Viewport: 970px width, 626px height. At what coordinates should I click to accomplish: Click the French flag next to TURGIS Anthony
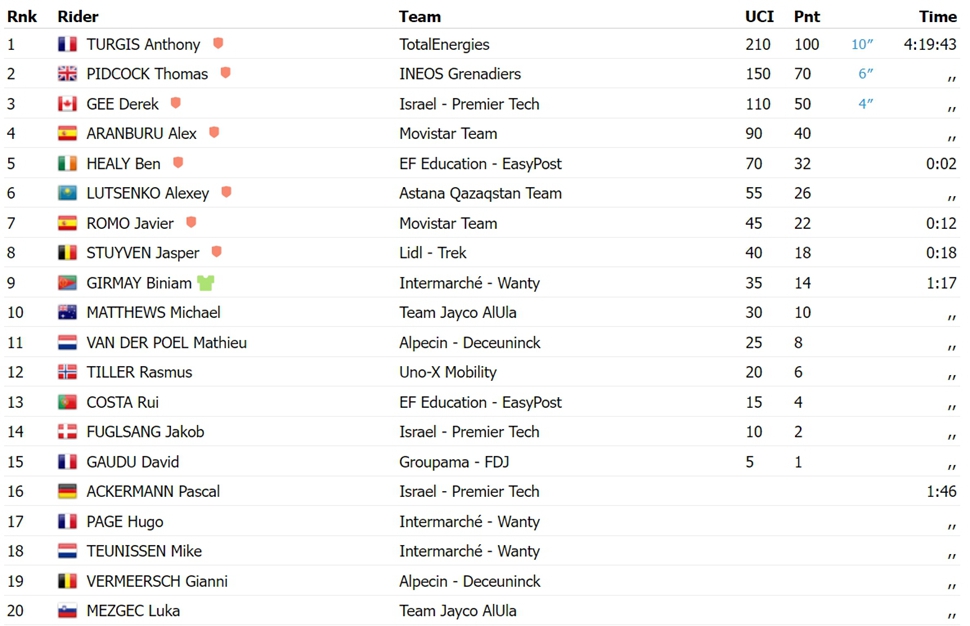[67, 44]
